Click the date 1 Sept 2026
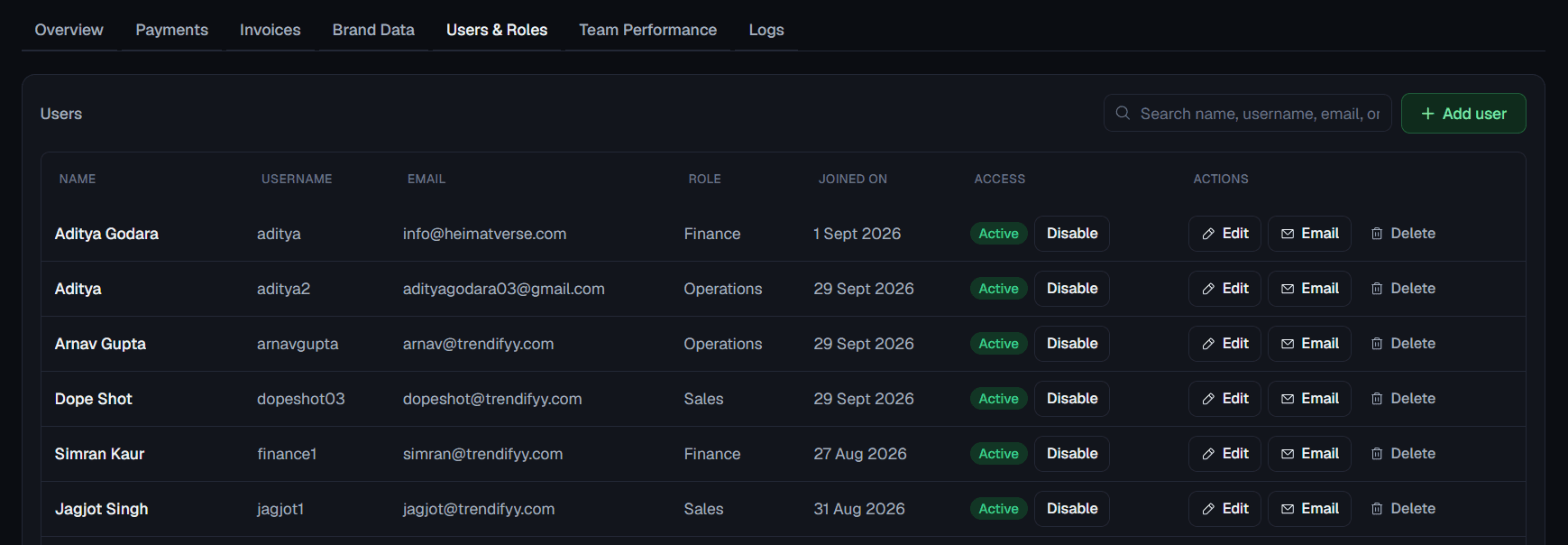Screen dimensions: 1568x545 click(x=857, y=234)
